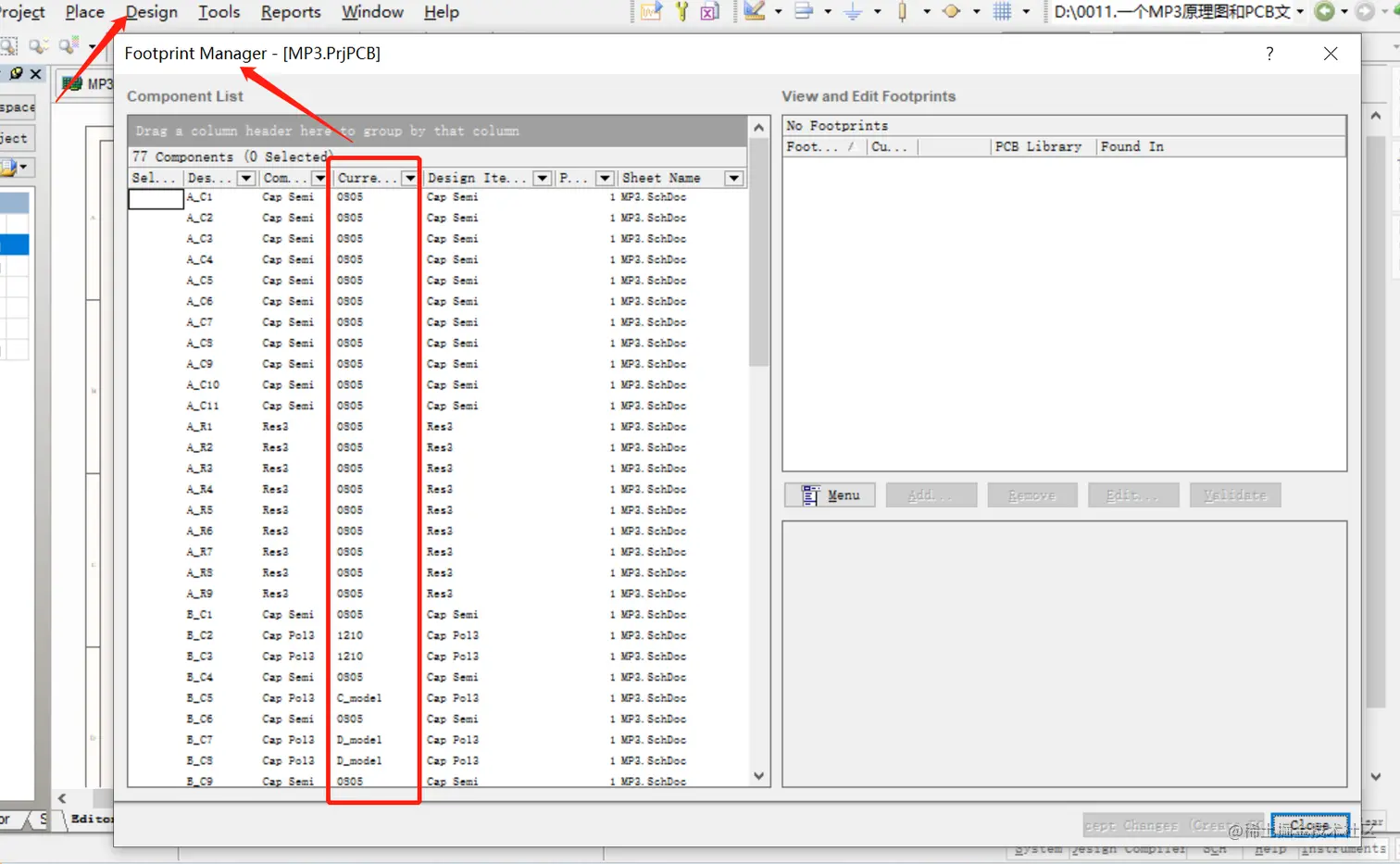Select the A_C5 component row
Image resolution: width=1400 pixels, height=864 pixels.
(x=437, y=281)
